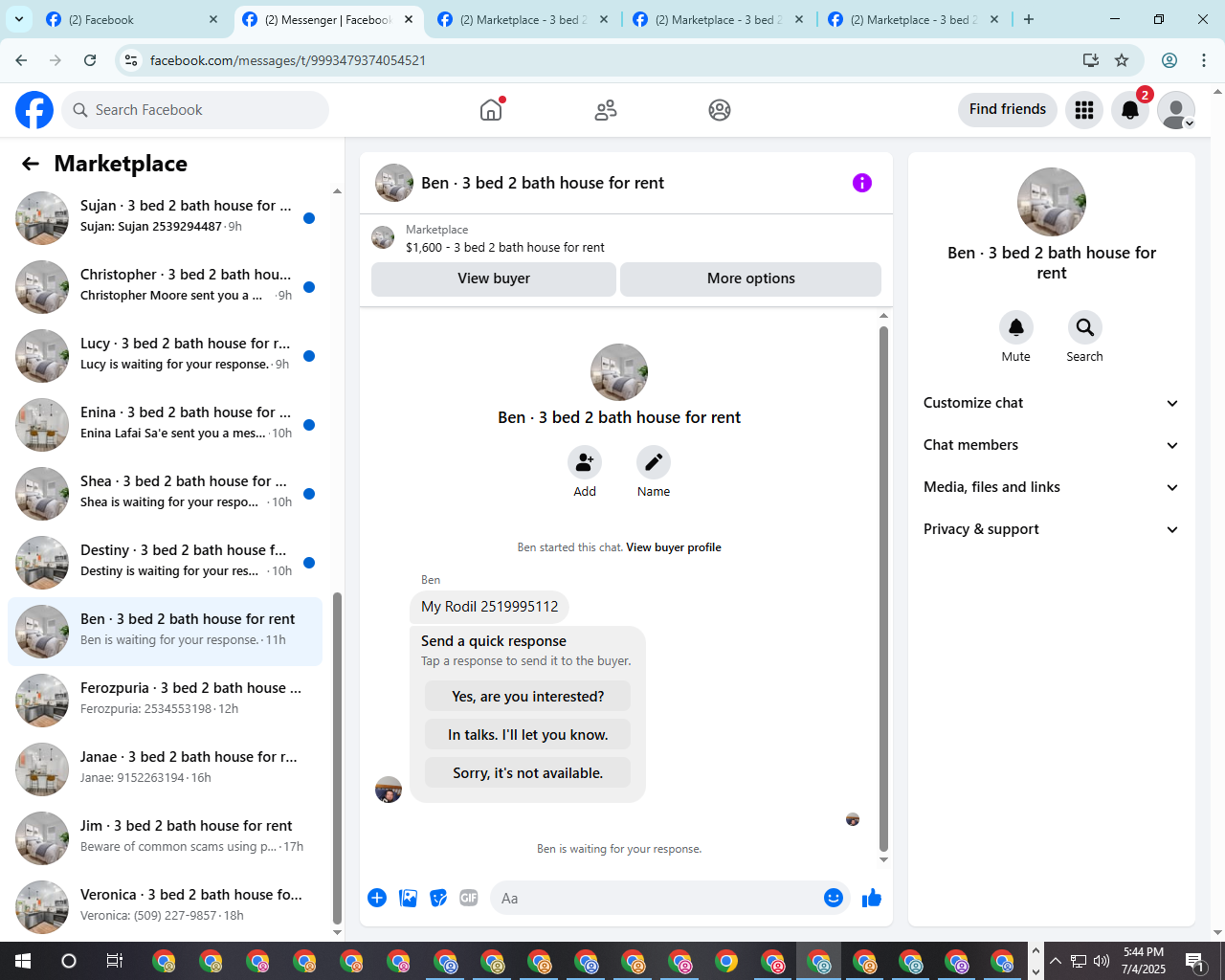Click the Find friends button
This screenshot has width=1225, height=980.
tap(1008, 109)
